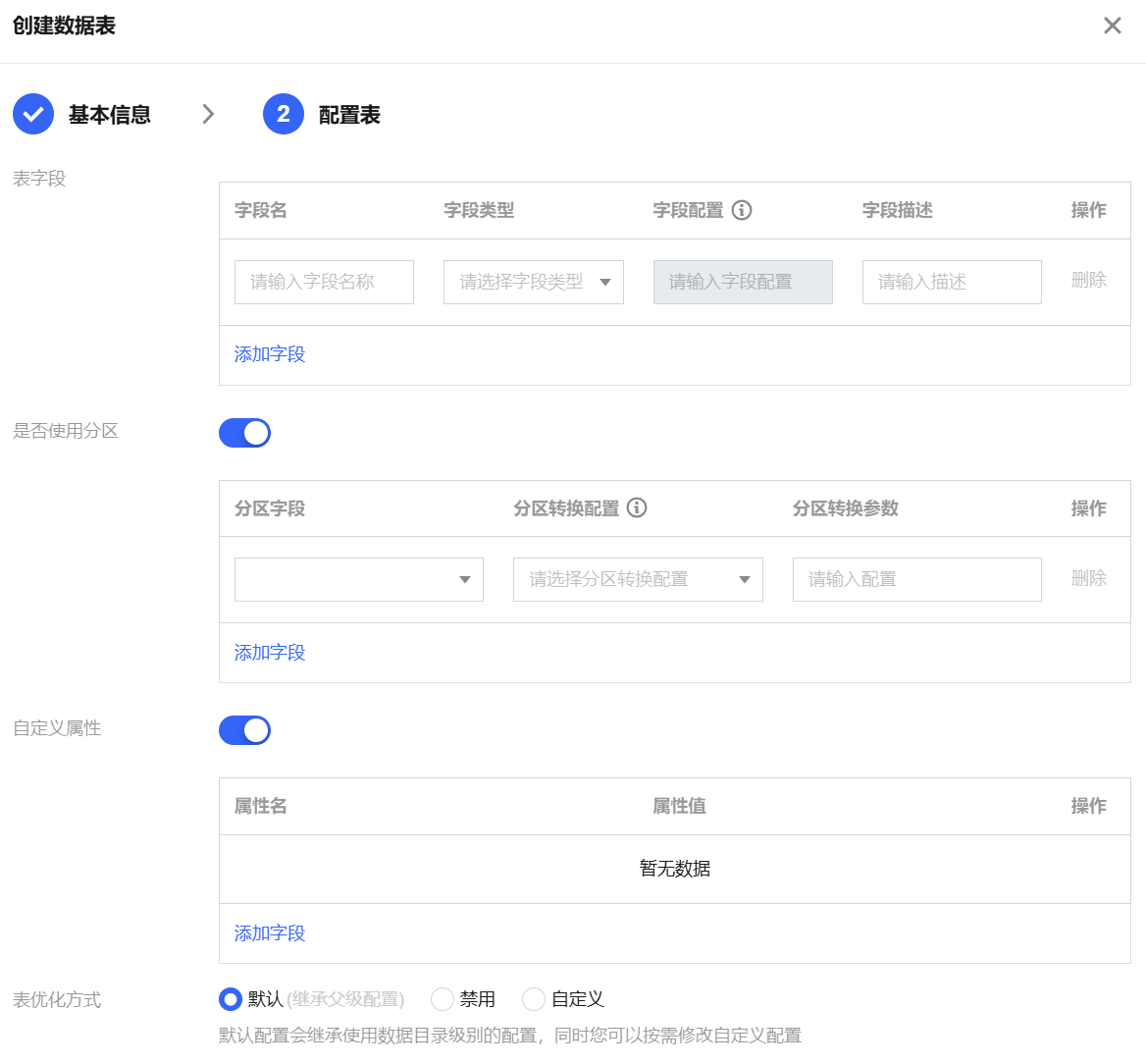Open the 请选择字段类型 dropdown
1146x1064 pixels.
tap(533, 282)
